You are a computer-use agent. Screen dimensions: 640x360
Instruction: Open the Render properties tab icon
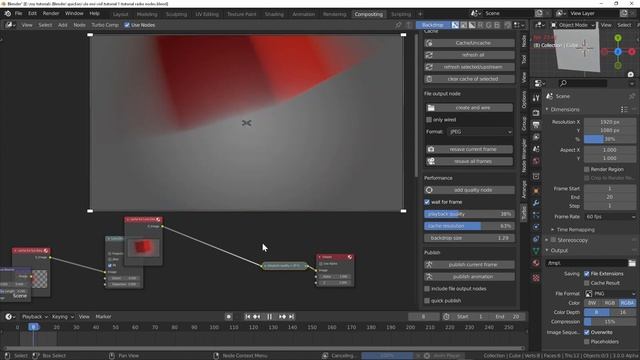point(536,113)
